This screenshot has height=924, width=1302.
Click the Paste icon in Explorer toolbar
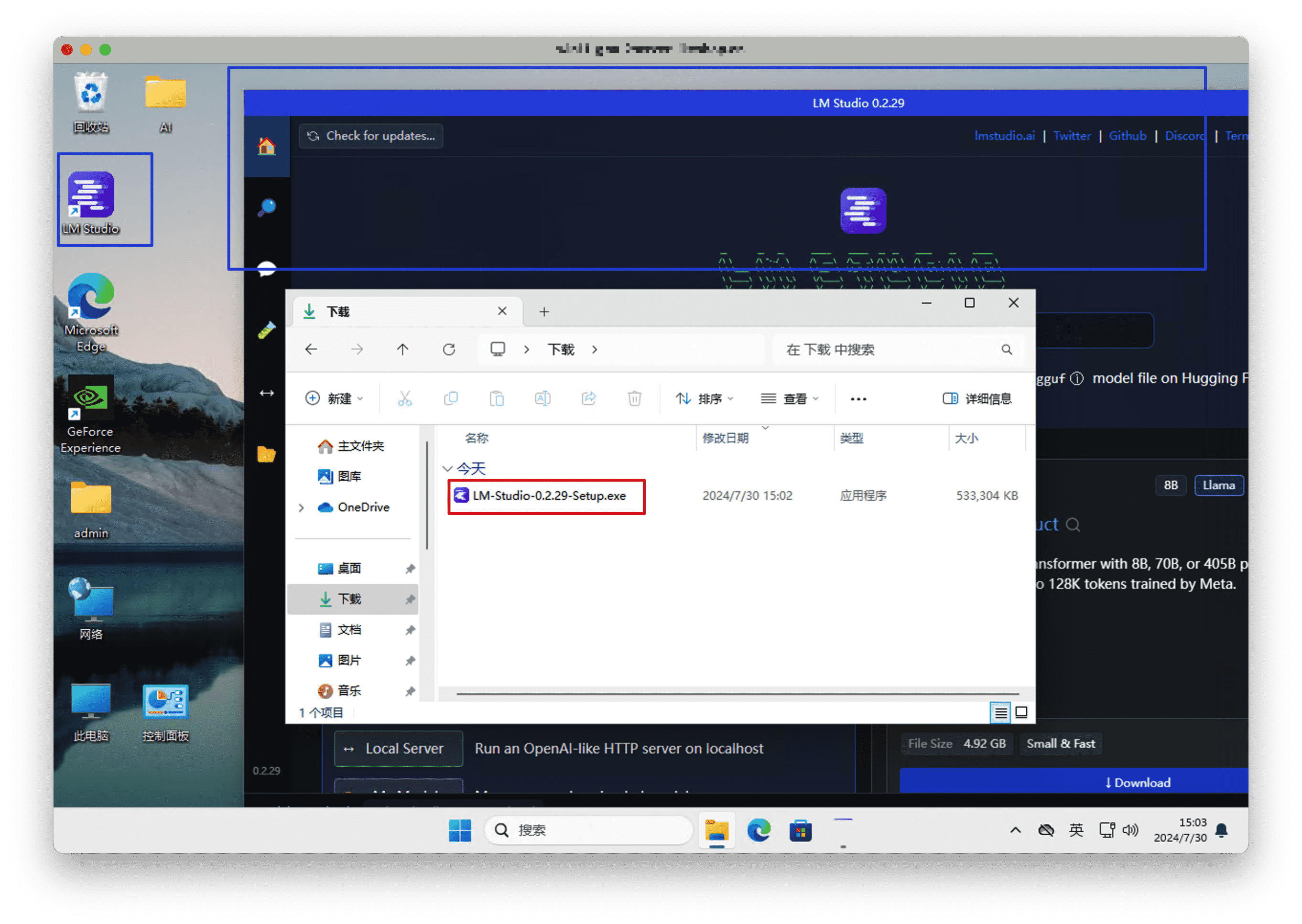coord(497,398)
